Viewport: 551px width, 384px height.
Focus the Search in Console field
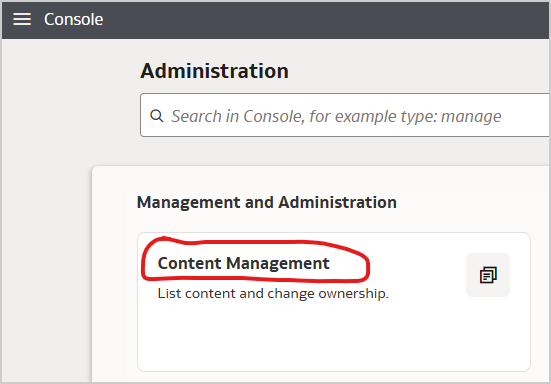pyautogui.click(x=345, y=115)
